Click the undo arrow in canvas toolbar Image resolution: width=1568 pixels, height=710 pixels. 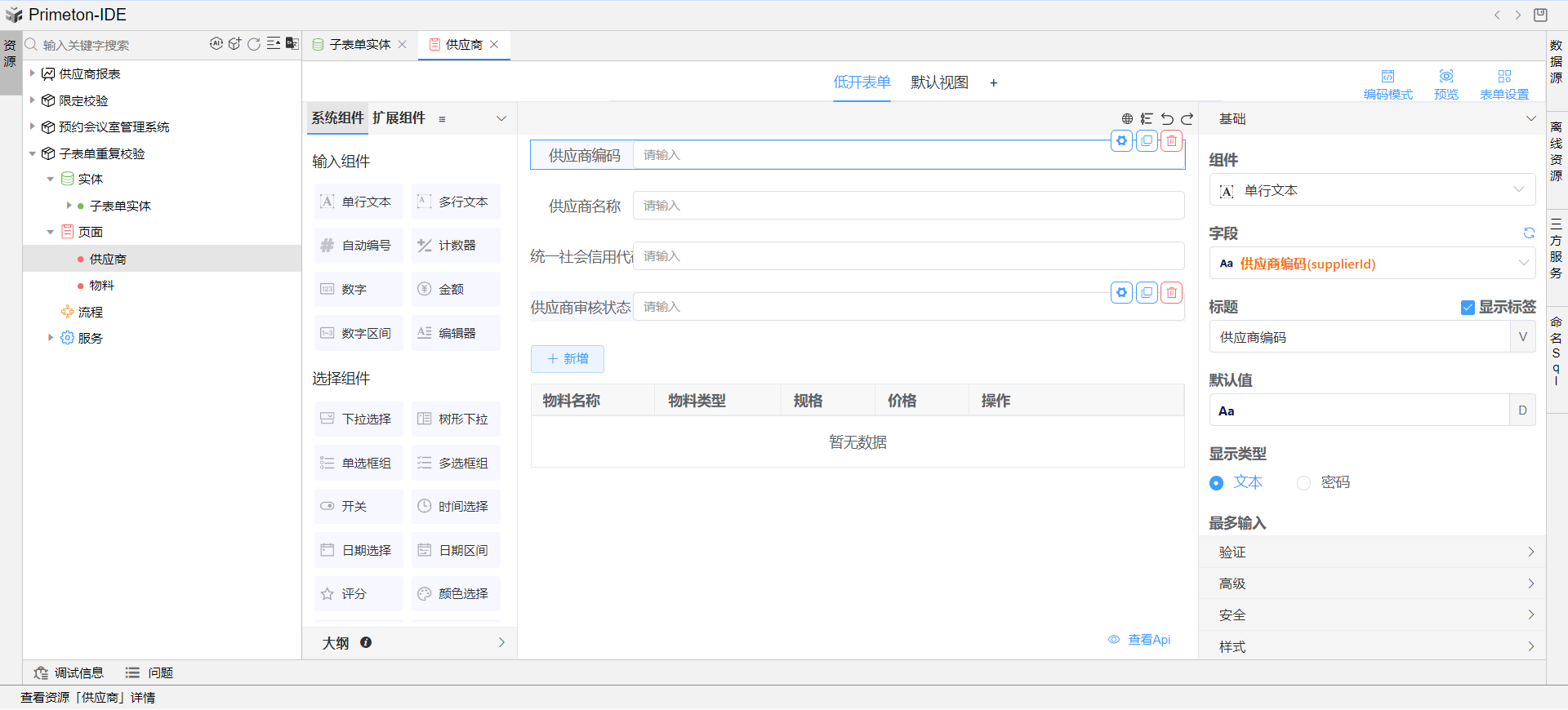[x=1167, y=119]
